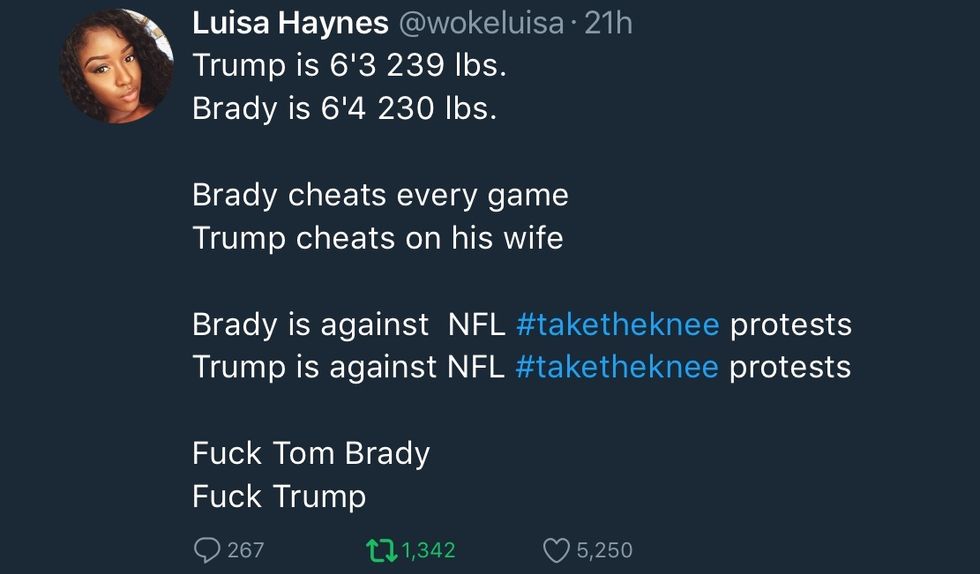Screen dimensions: 980x574
Task: Click the 1,342 retweets count
Action: (428, 550)
